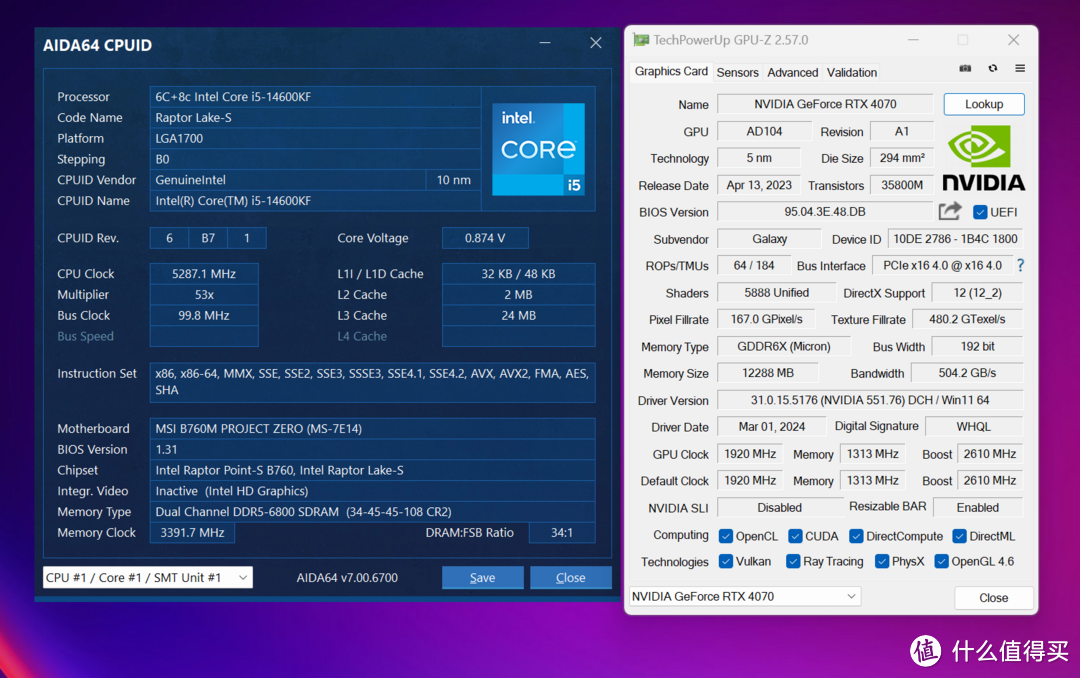Click the Bandwidth value 504.2 GB/s
1080x678 pixels.
coord(967,373)
